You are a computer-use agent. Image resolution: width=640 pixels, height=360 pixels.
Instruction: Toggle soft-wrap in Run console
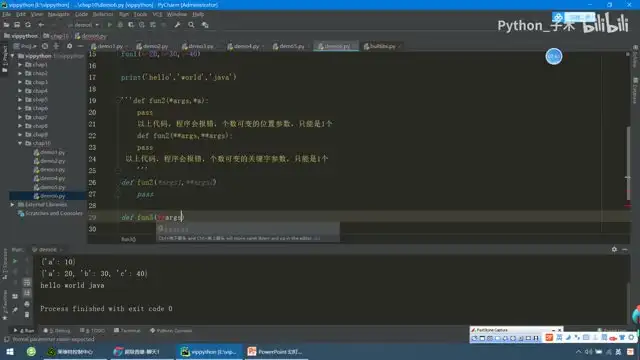[x=27, y=282]
